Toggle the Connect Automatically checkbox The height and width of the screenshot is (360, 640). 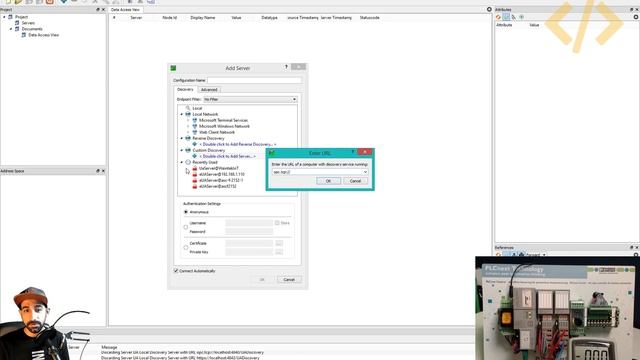point(176,271)
